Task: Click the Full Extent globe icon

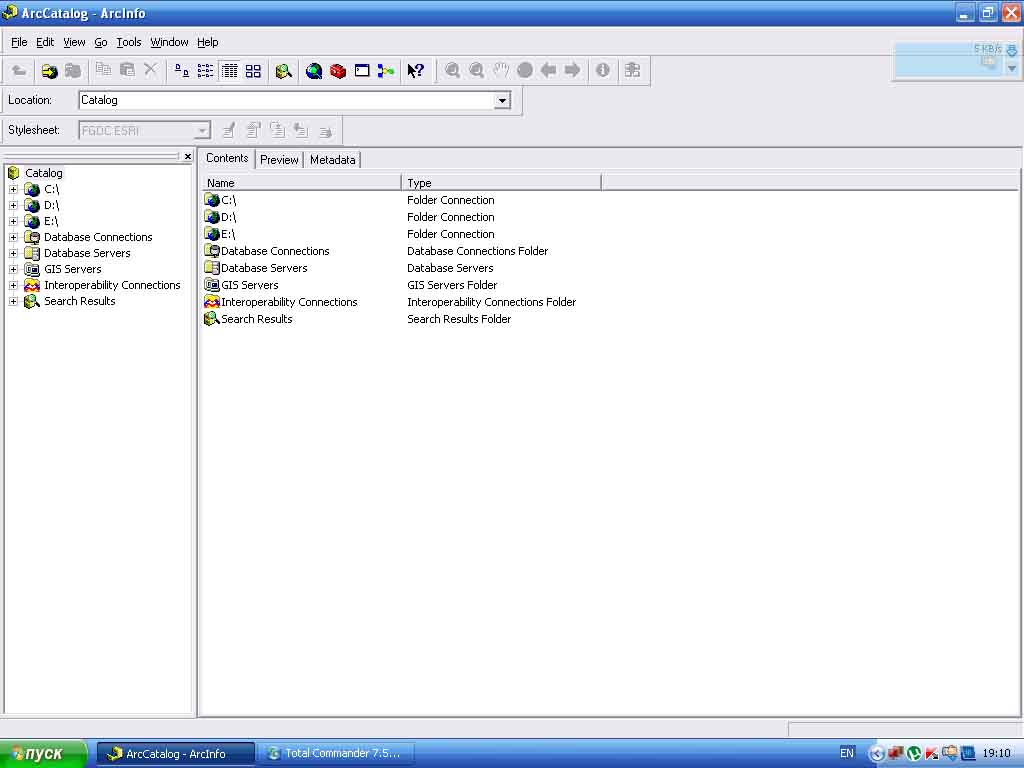Action: [524, 70]
